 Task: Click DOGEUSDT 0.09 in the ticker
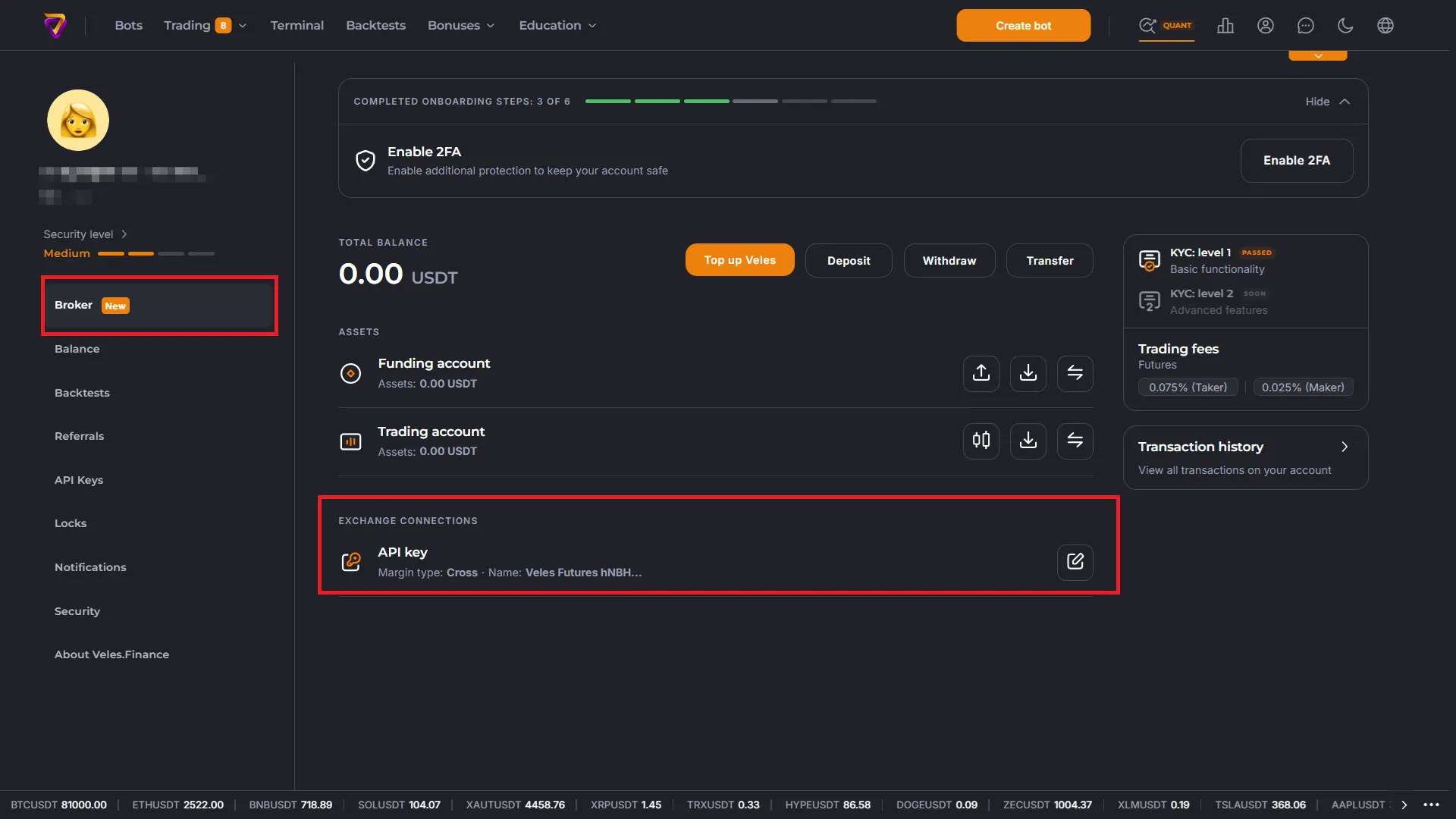(x=937, y=805)
